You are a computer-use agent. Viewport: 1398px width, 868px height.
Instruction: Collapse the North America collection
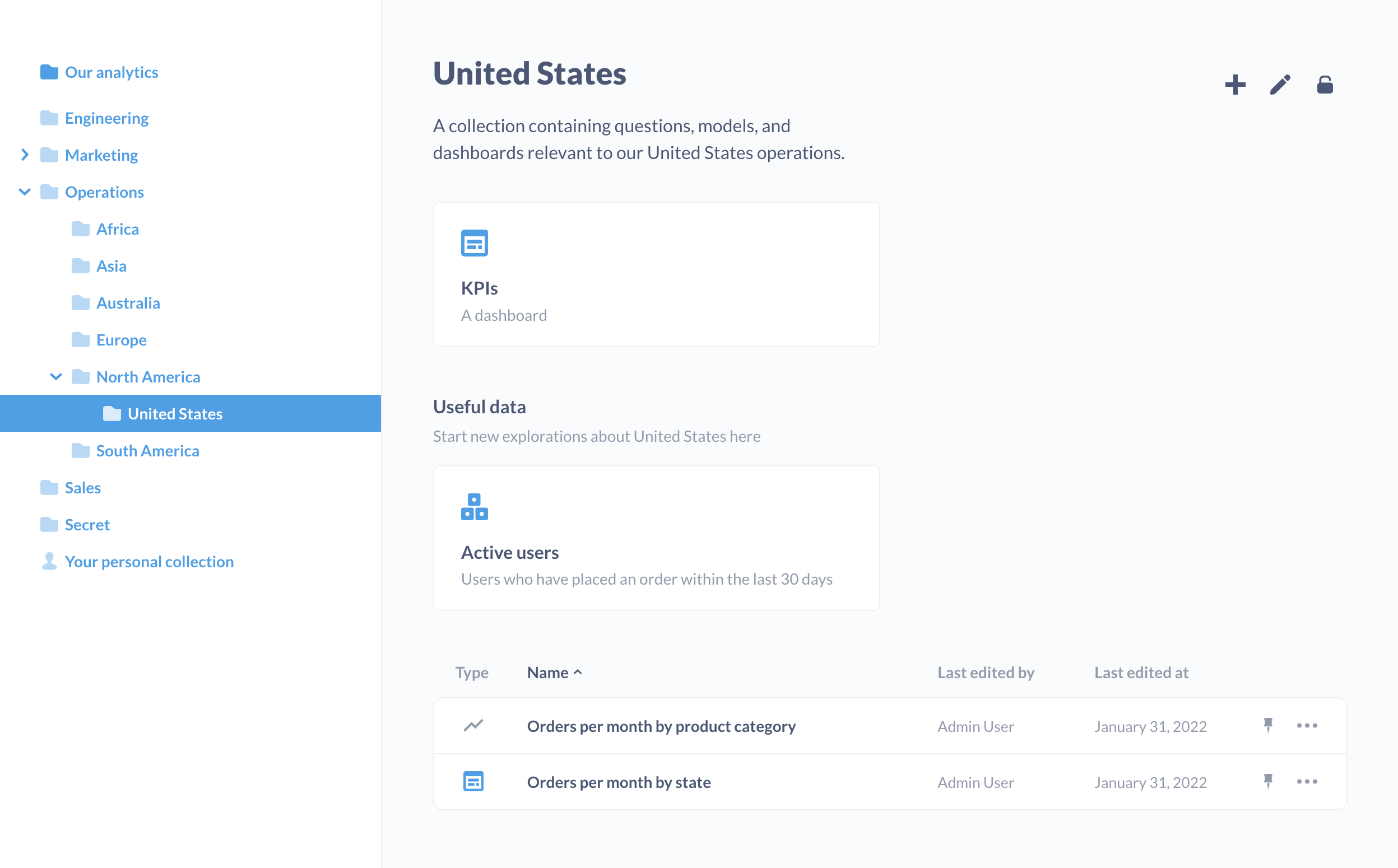point(55,376)
